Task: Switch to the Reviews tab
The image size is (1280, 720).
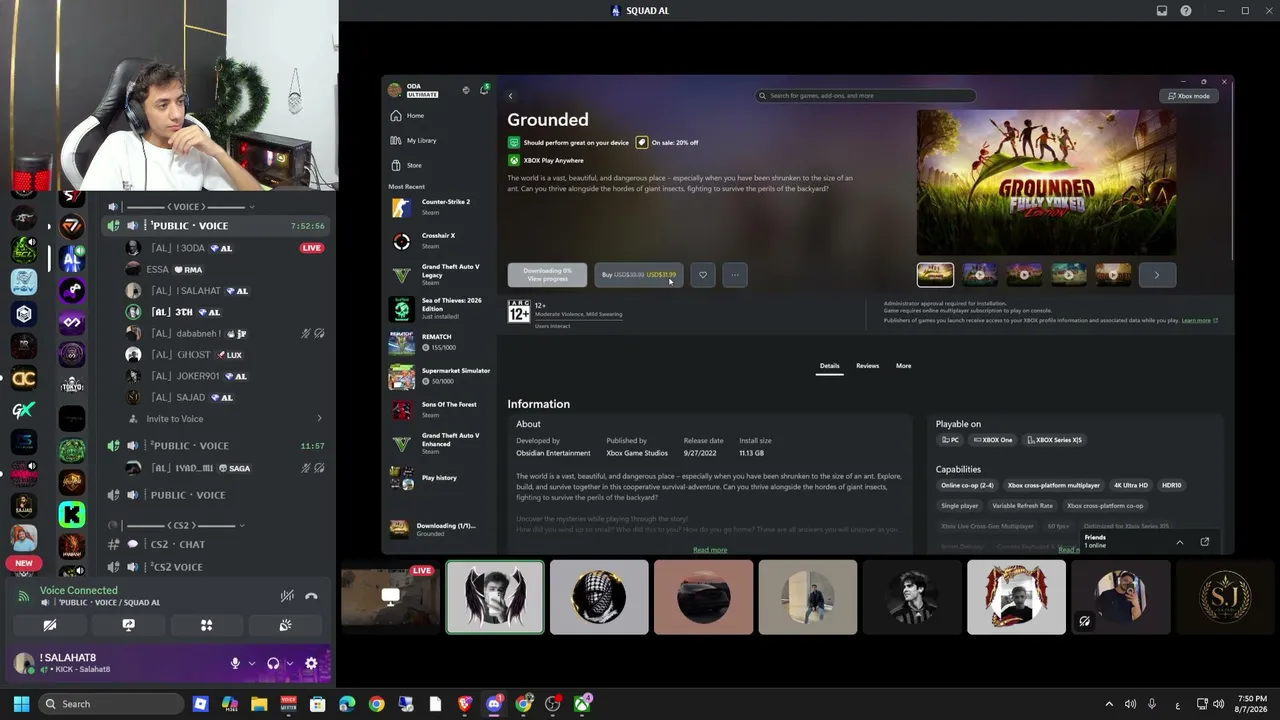Action: pos(867,366)
